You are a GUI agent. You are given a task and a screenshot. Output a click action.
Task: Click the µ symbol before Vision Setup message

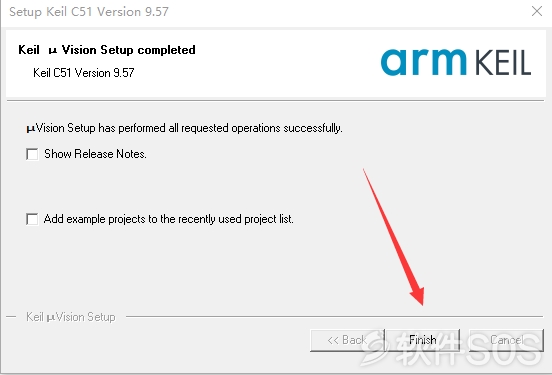[31, 129]
